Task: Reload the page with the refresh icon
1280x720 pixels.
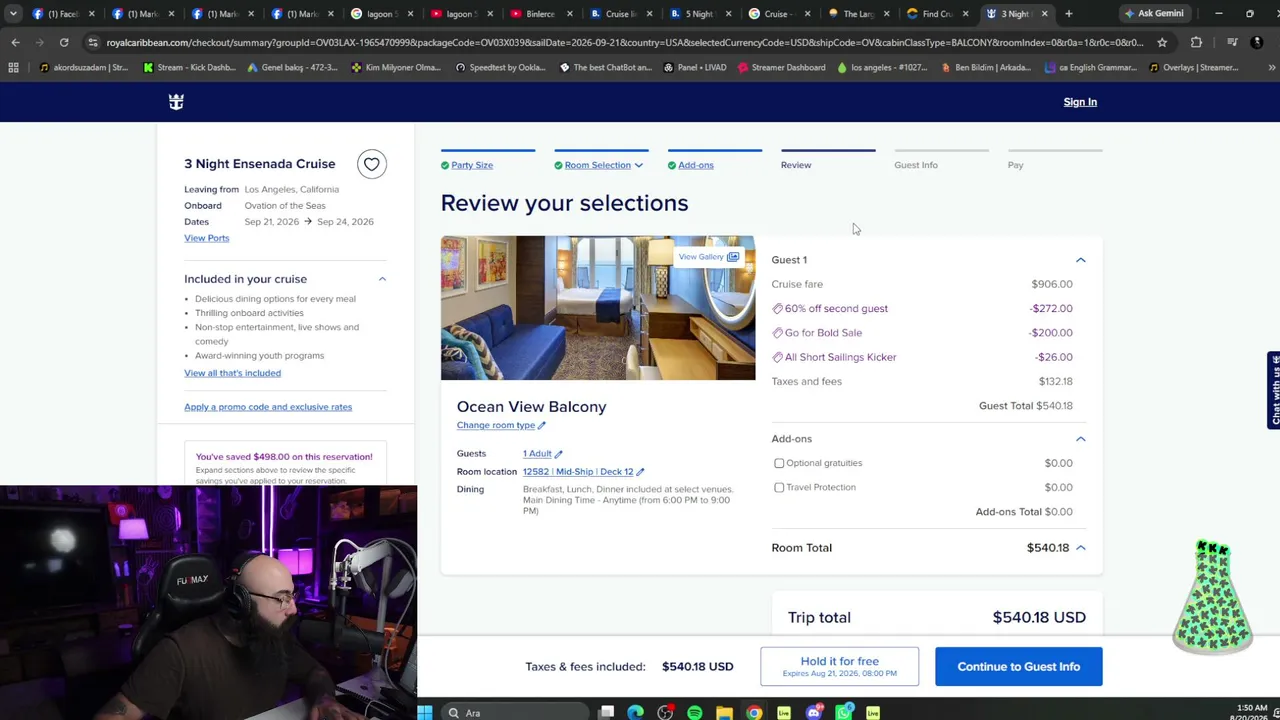Action: click(x=64, y=42)
